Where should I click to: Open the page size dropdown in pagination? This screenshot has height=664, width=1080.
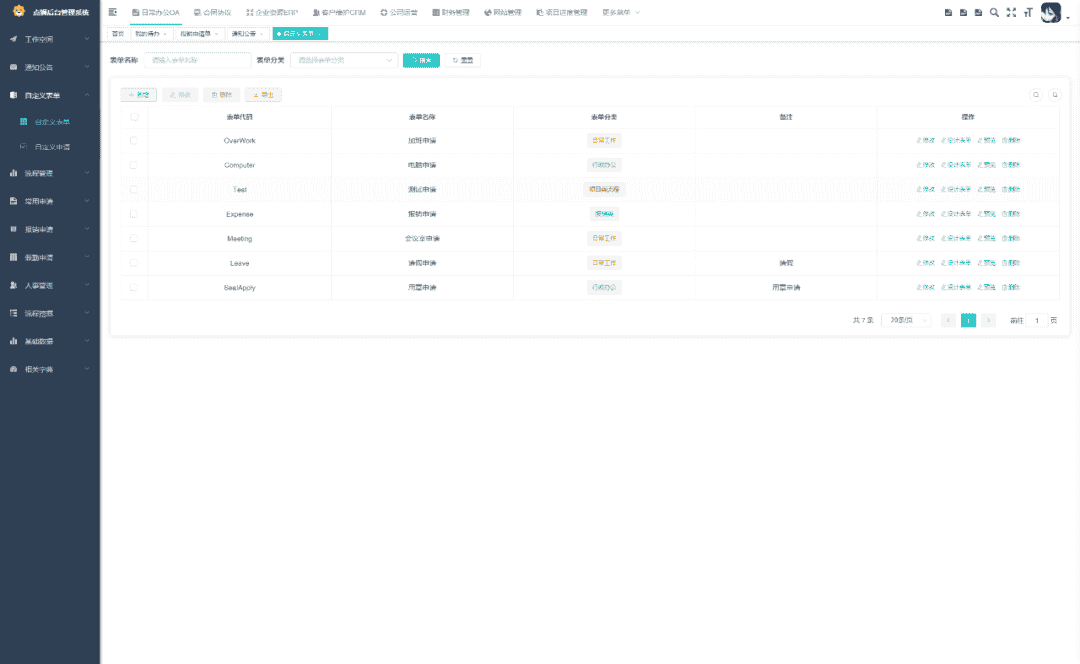click(x=905, y=321)
